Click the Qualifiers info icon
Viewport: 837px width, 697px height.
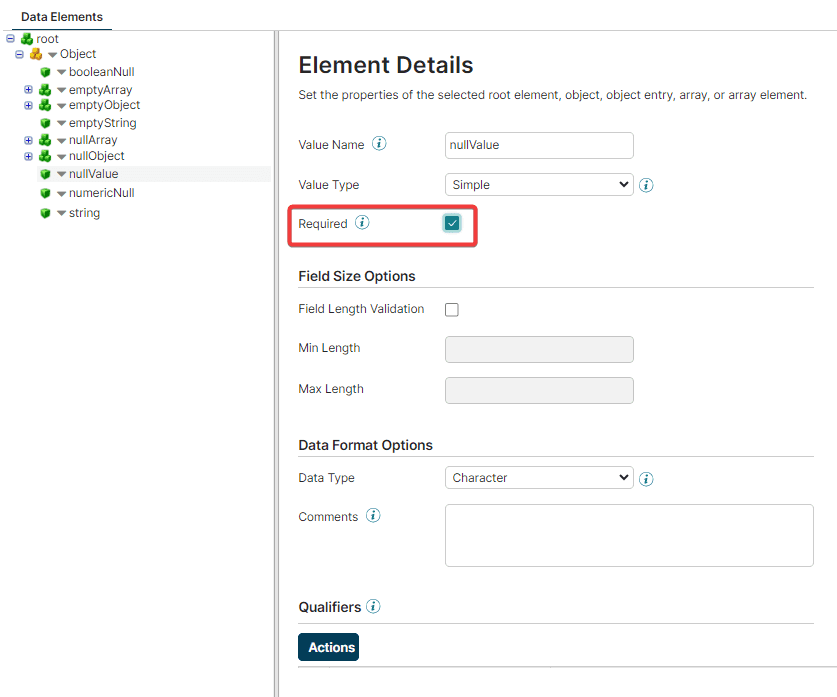click(373, 606)
